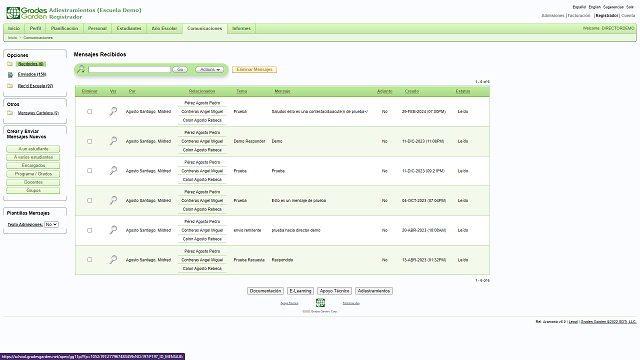View the 04-OCT-2023 message via magnifier
This screenshot has height=360, width=640.
click(x=113, y=200)
